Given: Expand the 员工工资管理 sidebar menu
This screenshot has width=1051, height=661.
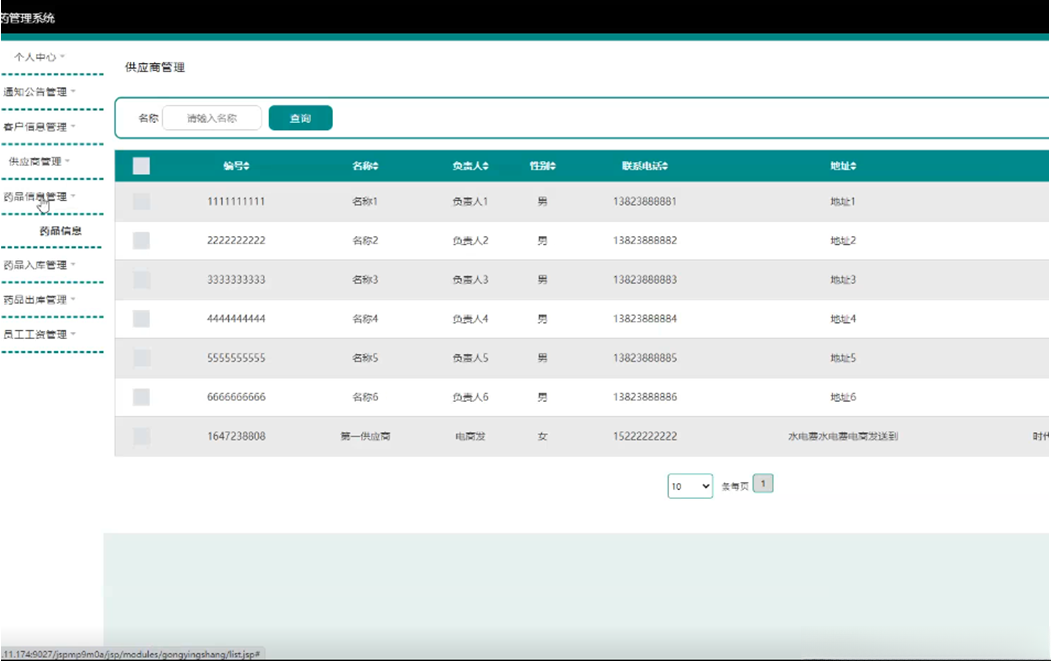Looking at the screenshot, I should (40, 335).
